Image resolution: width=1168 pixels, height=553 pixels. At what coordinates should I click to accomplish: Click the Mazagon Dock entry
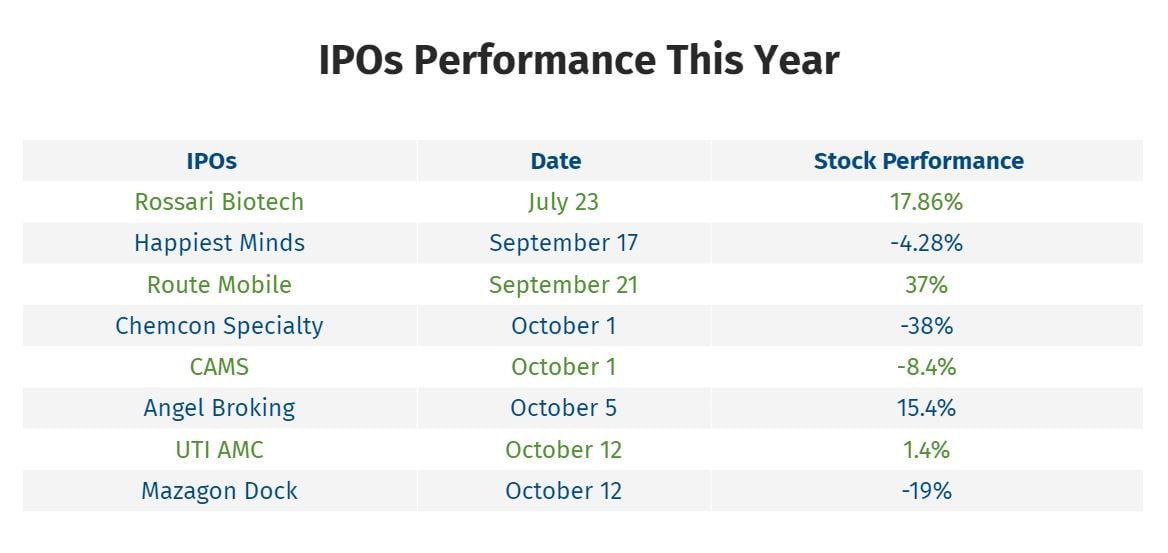(x=219, y=491)
